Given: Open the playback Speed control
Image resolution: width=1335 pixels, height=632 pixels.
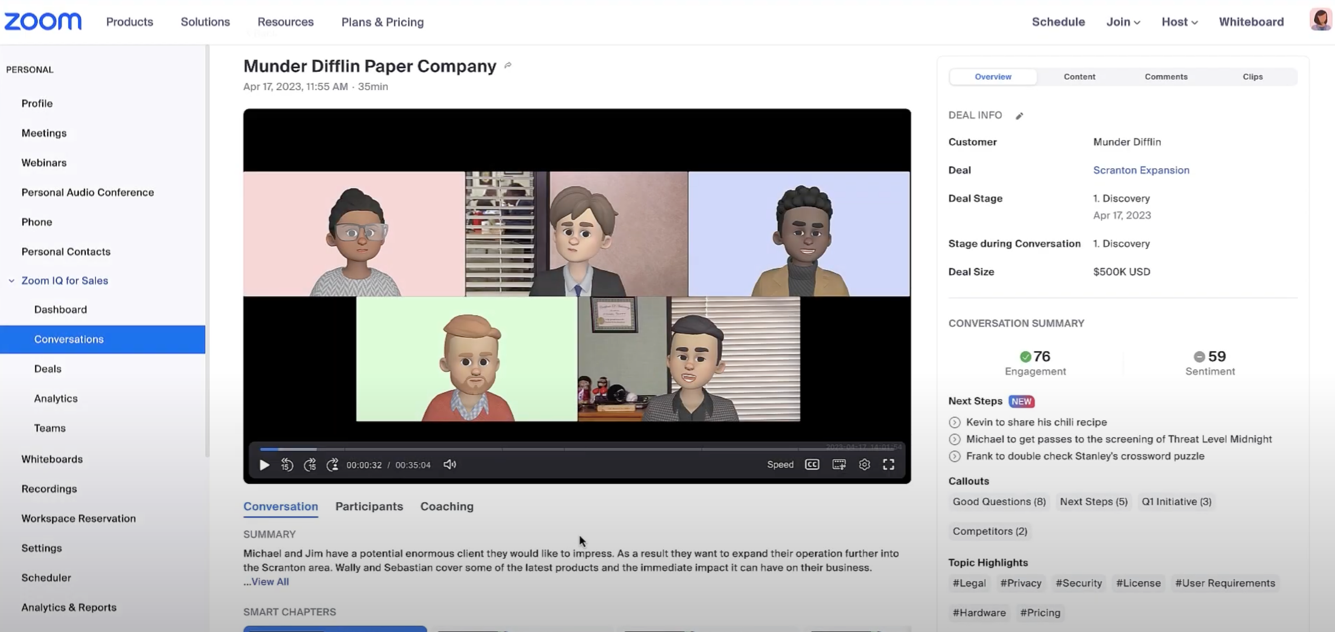Looking at the screenshot, I should (x=780, y=465).
